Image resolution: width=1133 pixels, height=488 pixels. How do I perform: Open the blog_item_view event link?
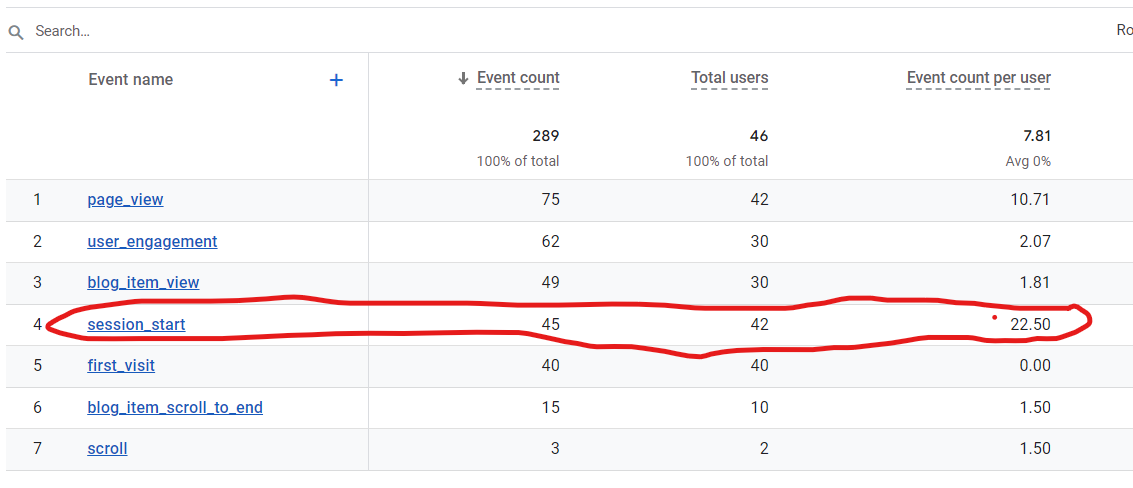[143, 283]
